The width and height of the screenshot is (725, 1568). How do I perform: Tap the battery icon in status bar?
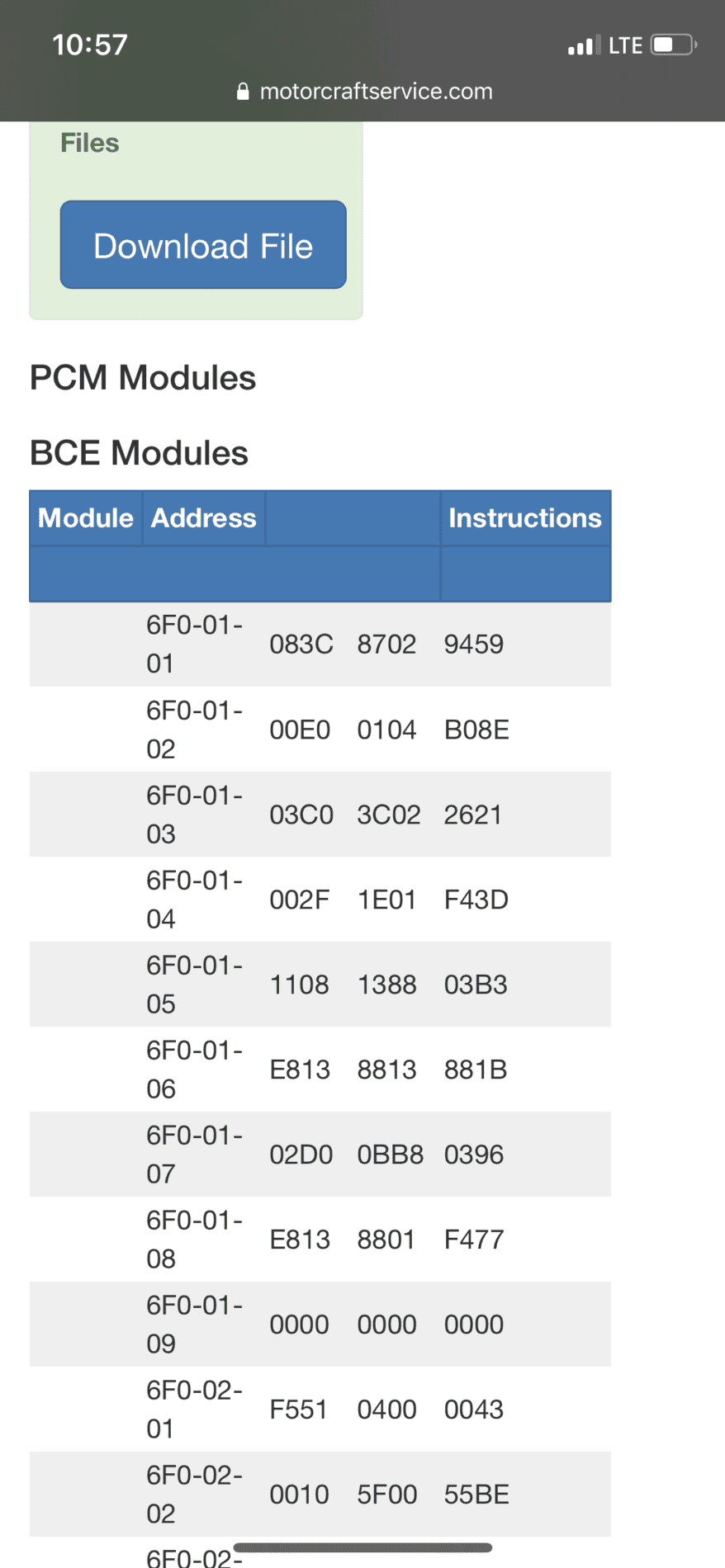(x=674, y=45)
